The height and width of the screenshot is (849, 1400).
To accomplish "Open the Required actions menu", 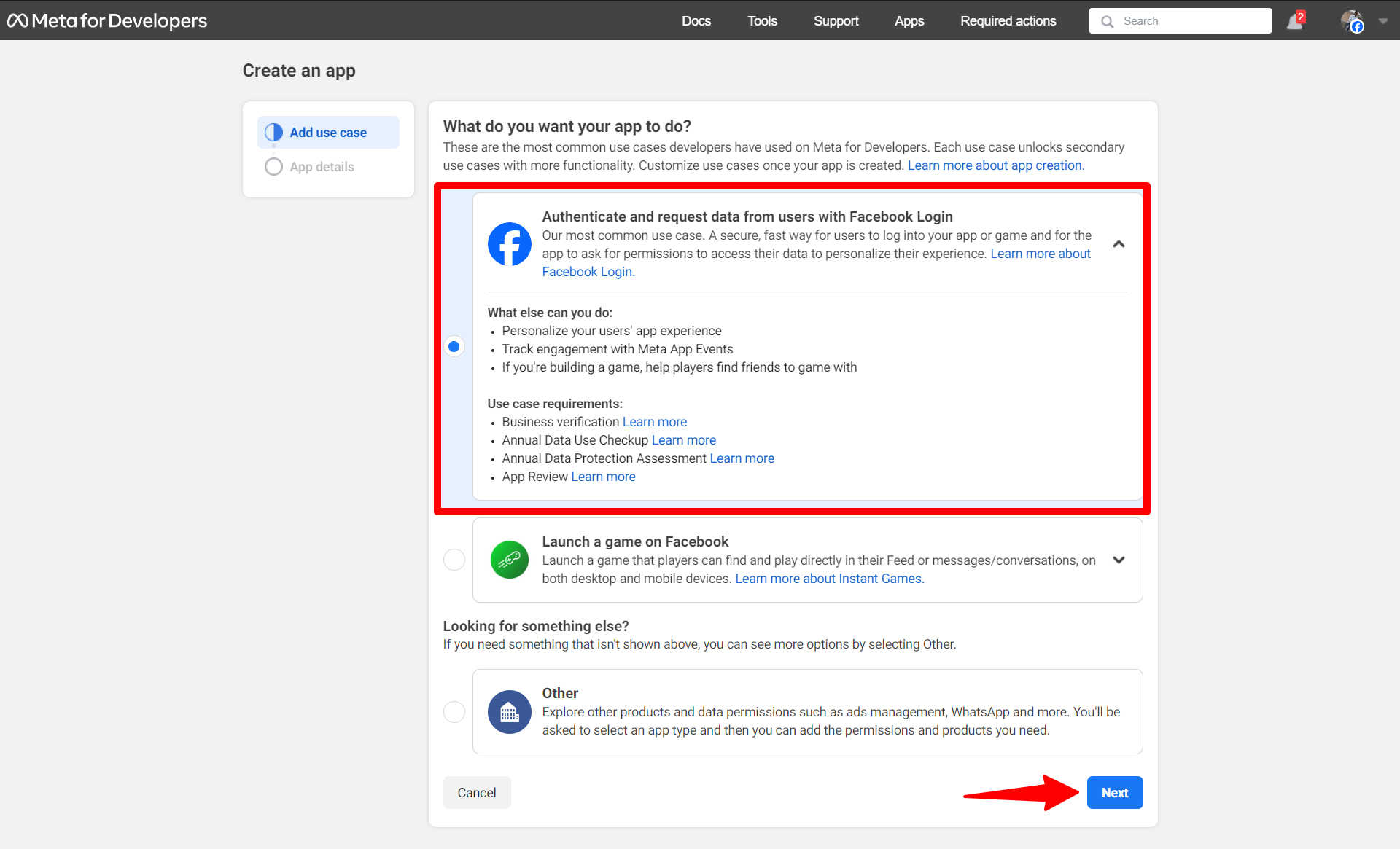I will coord(1008,20).
